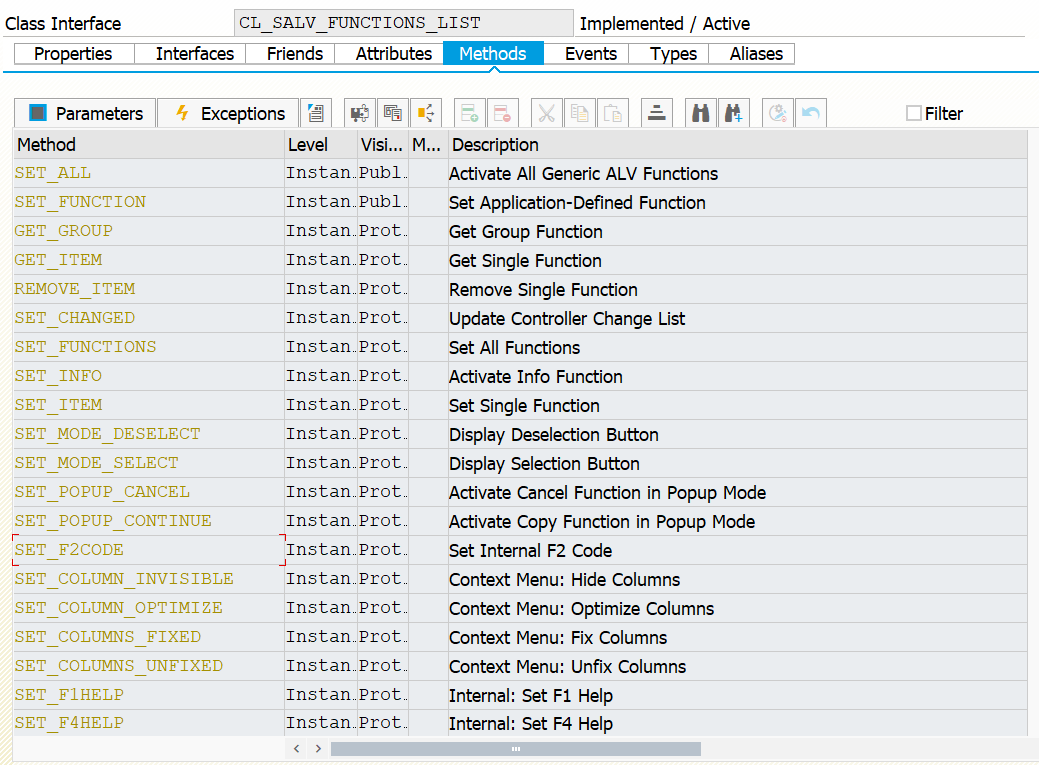This screenshot has height=765, width=1039.
Task: Select the SET_F1HELP method cell
Action: pos(149,695)
